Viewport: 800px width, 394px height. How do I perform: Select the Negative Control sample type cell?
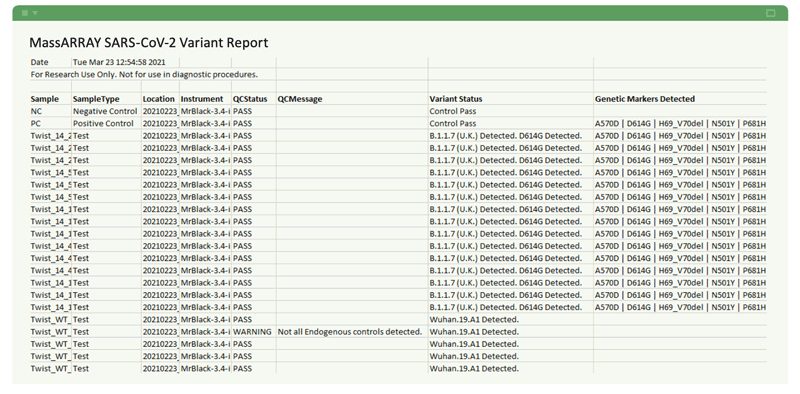click(105, 111)
